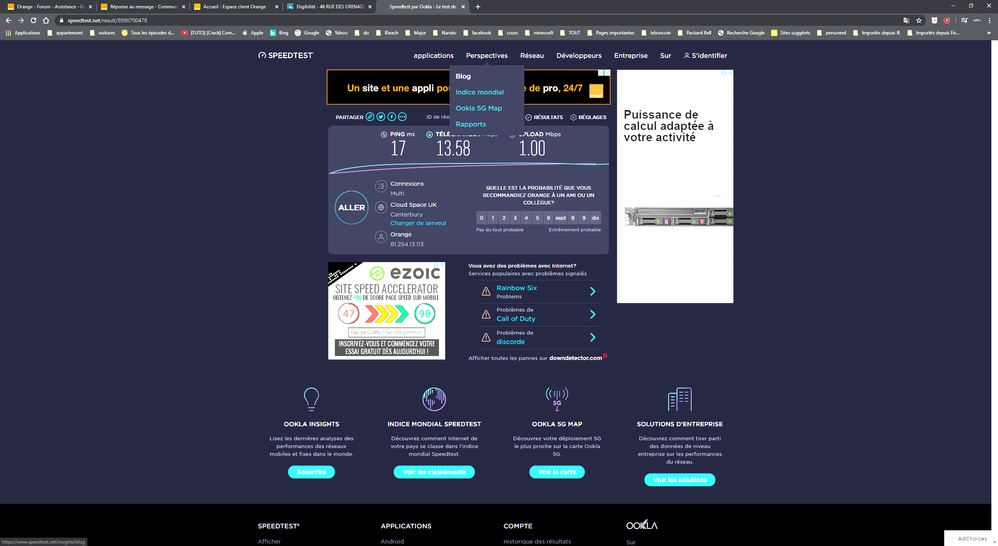Open Perspectives navigation menu
This screenshot has height=546, width=998.
(487, 55)
